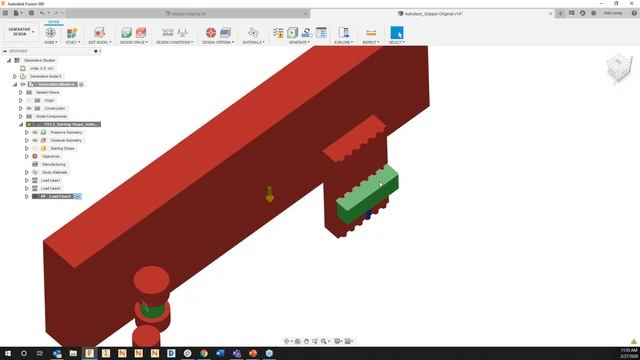The width and height of the screenshot is (640, 360).
Task: Open the Study Materials tool
Action: [253, 33]
